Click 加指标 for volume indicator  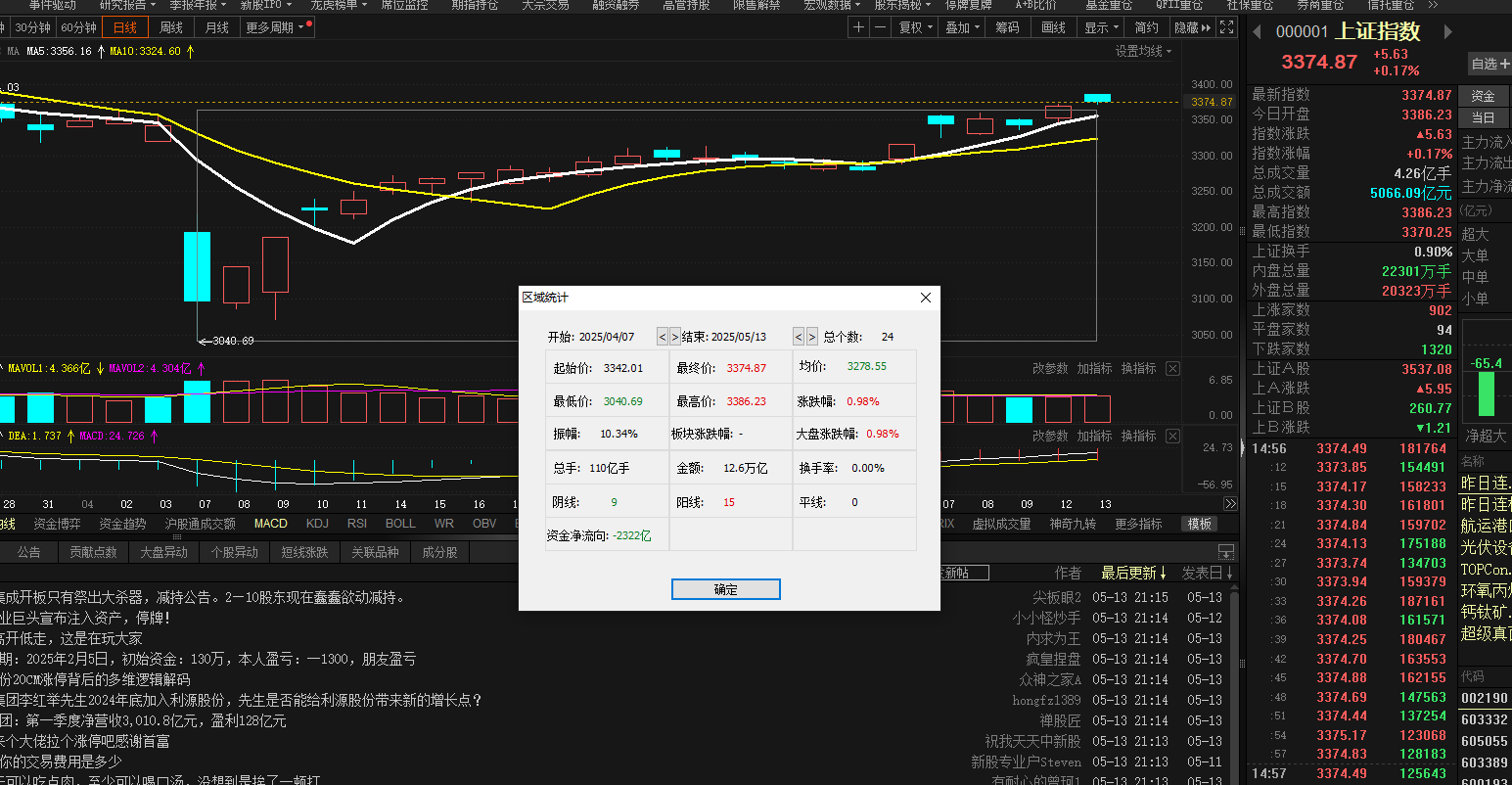[1094, 369]
